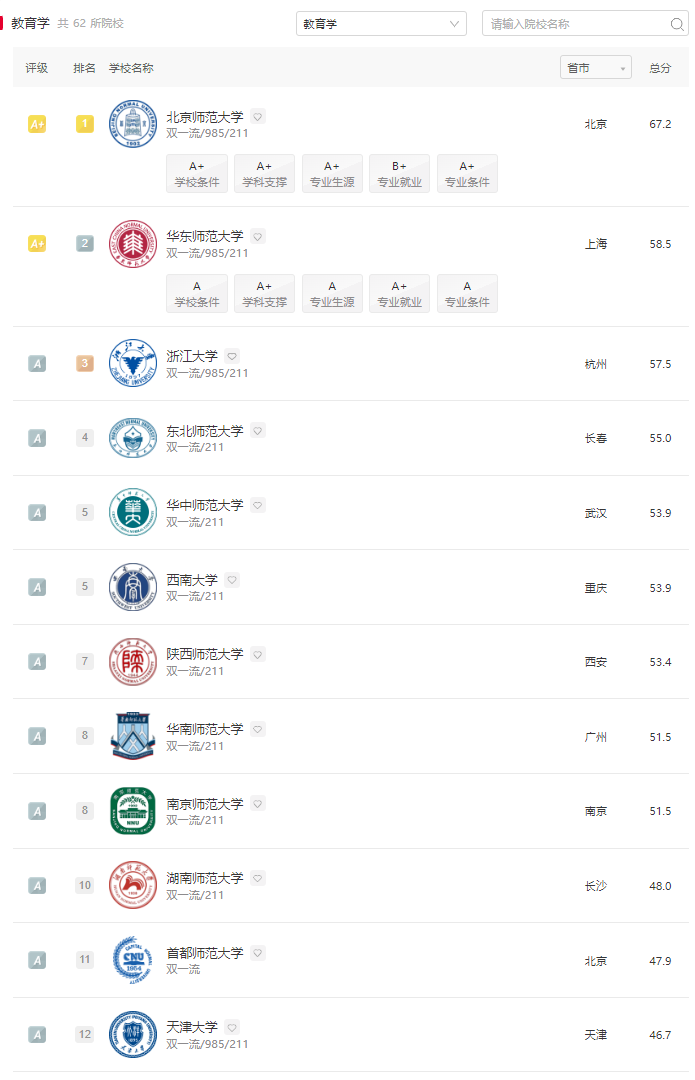Click the 华东师范大学 logo

(x=132, y=244)
